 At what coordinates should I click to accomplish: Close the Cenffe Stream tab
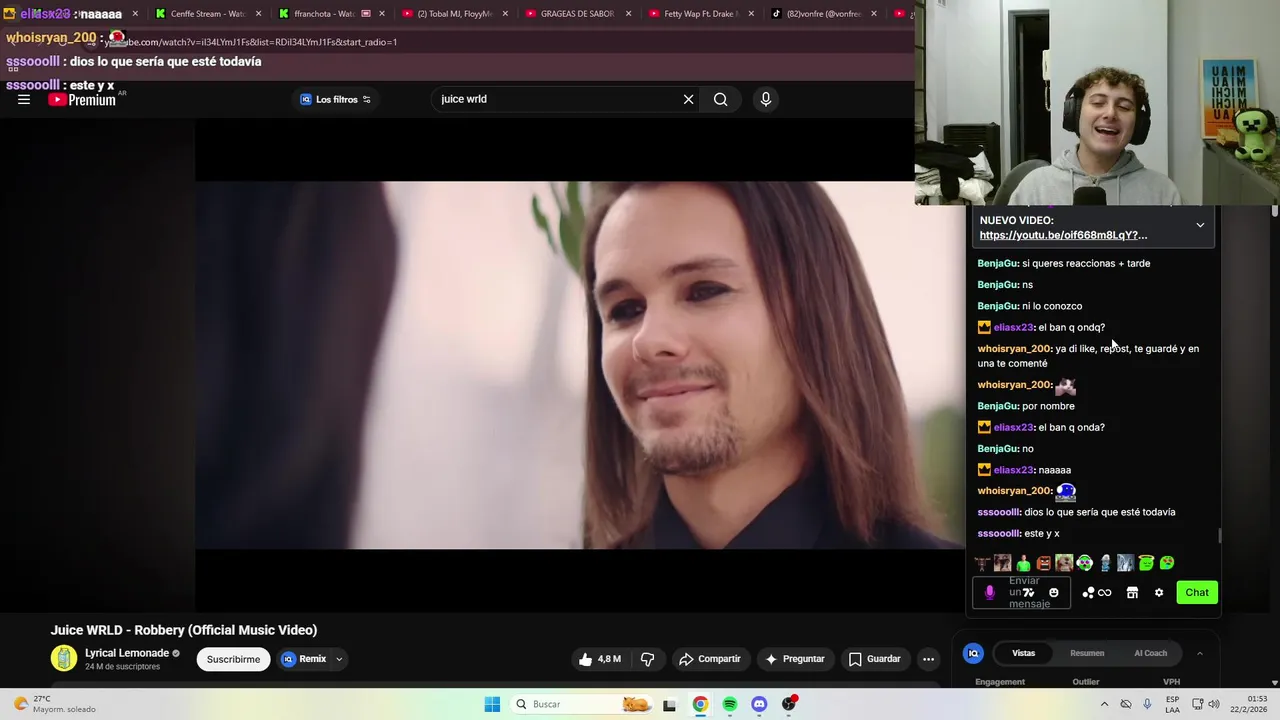258,14
